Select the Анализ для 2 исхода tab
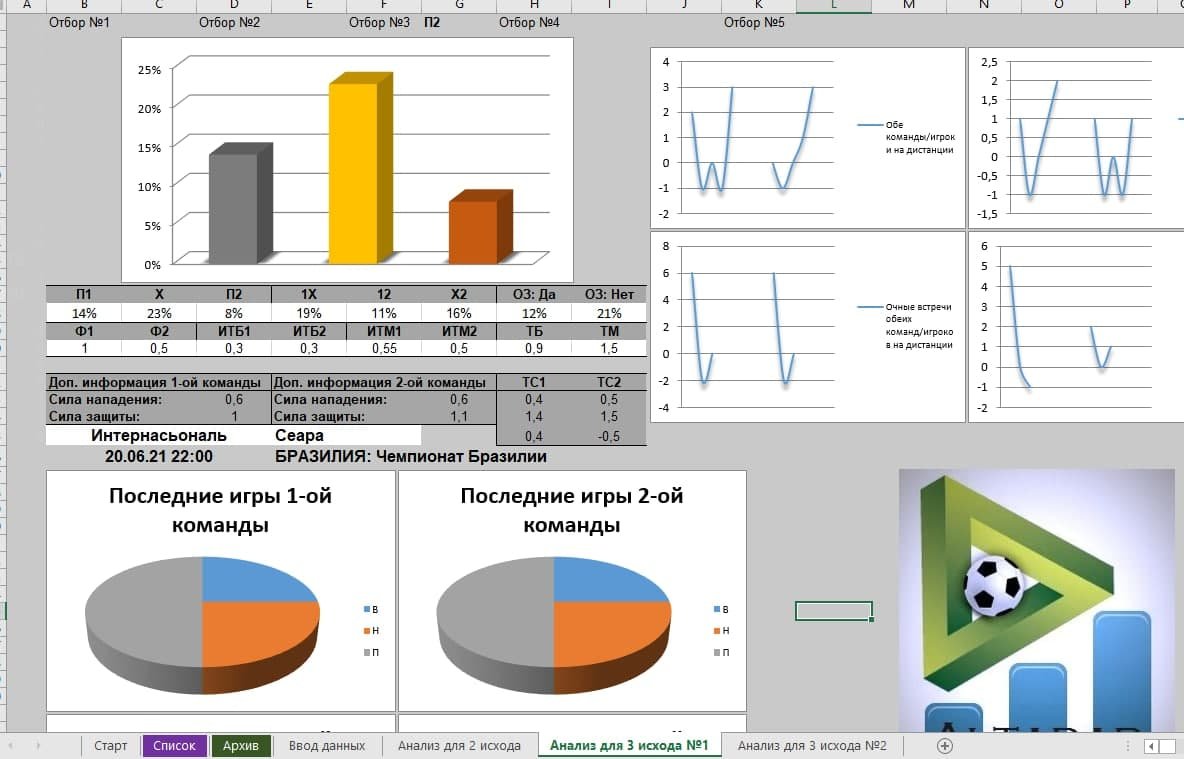Screen dimensions: 1184x759 459,746
